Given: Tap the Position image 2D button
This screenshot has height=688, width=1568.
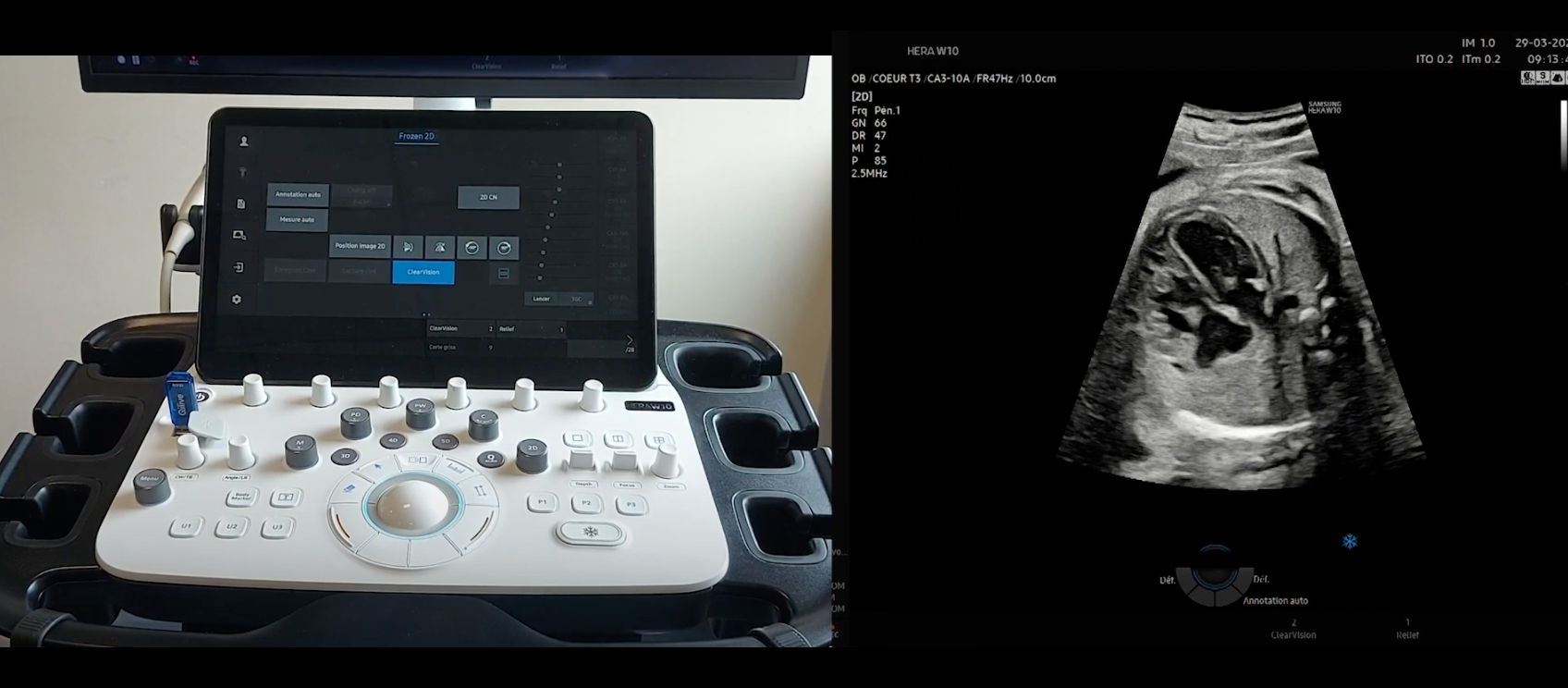Looking at the screenshot, I should (360, 246).
